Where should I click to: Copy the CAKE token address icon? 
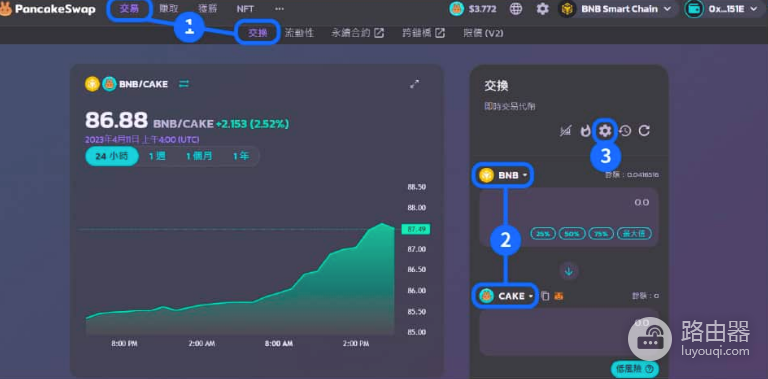545,296
